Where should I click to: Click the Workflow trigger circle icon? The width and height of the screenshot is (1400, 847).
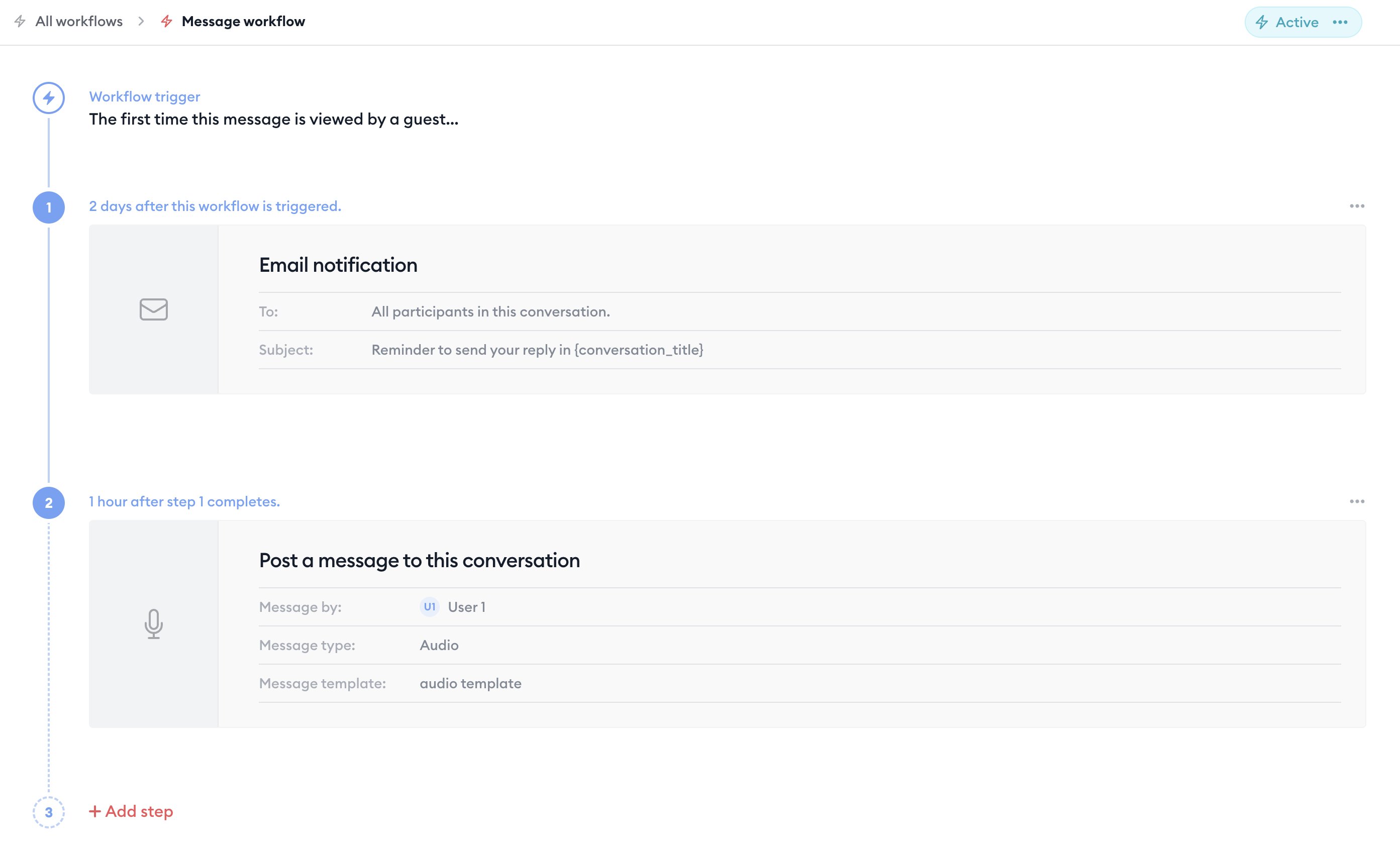click(49, 98)
